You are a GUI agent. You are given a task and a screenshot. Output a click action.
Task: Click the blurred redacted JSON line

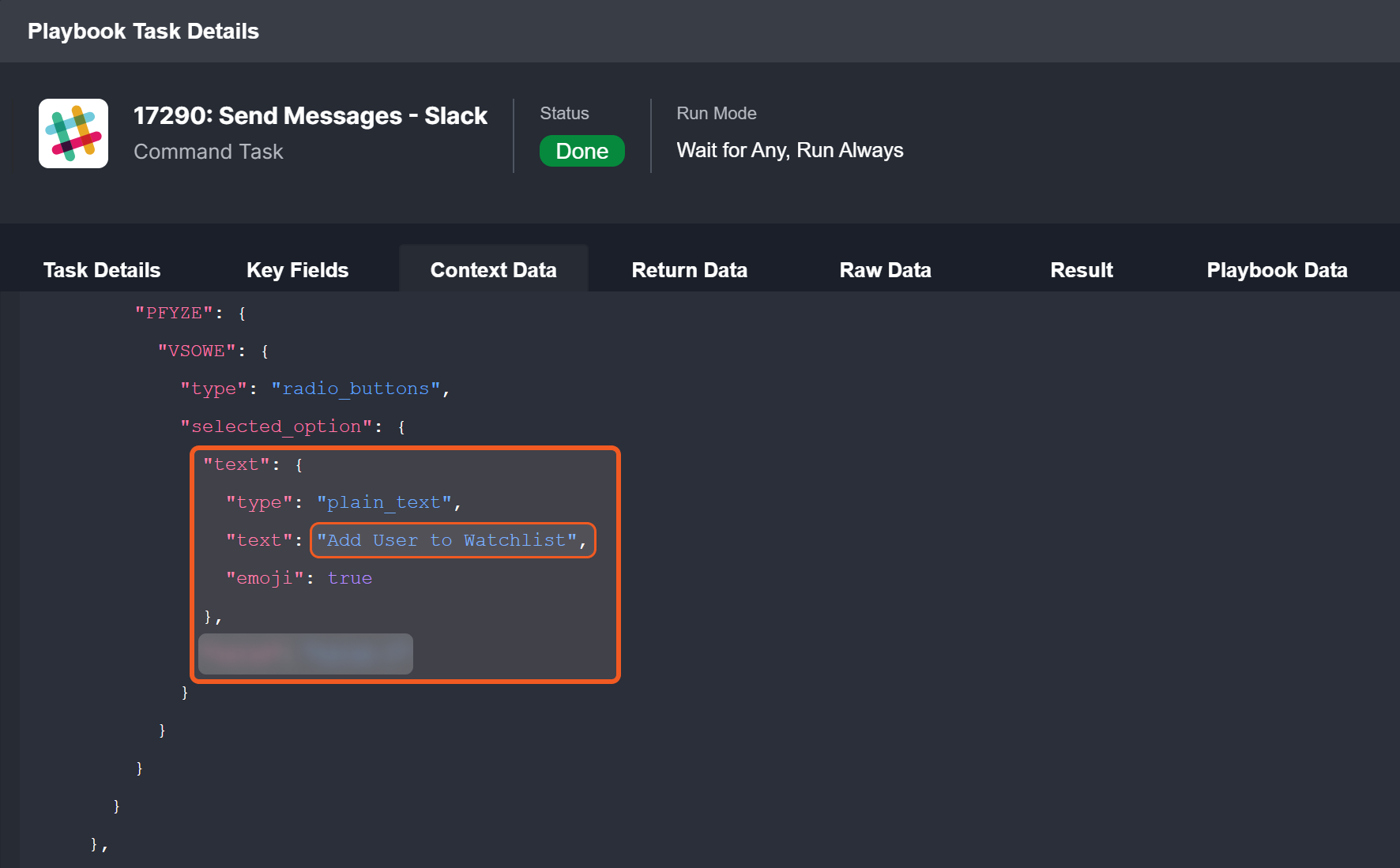click(x=306, y=654)
